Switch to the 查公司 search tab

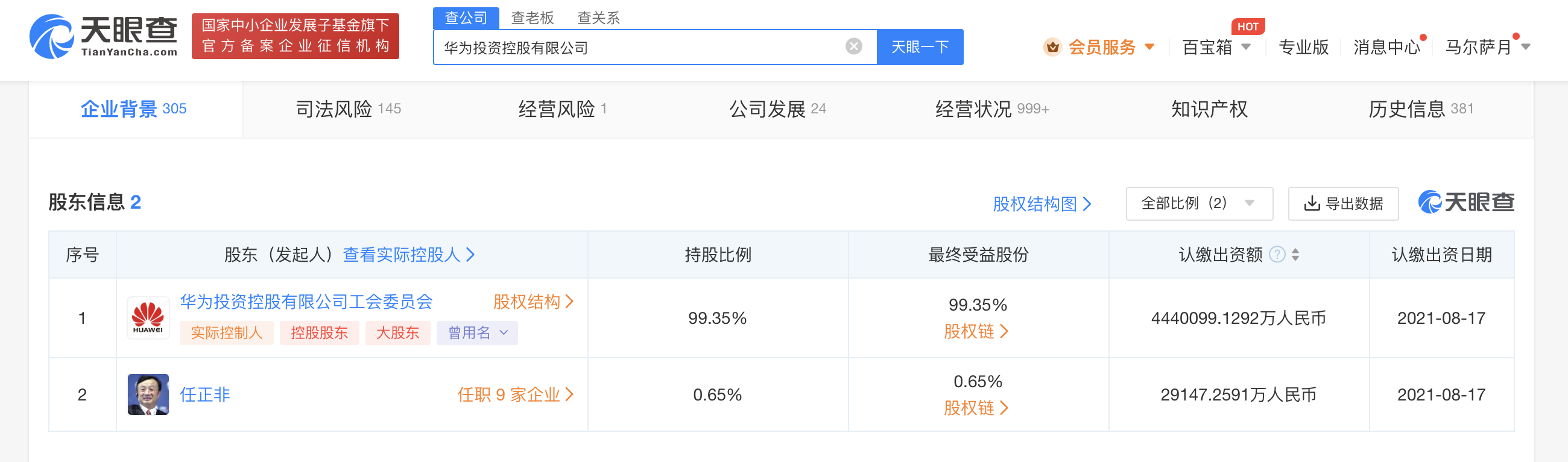coord(466,17)
